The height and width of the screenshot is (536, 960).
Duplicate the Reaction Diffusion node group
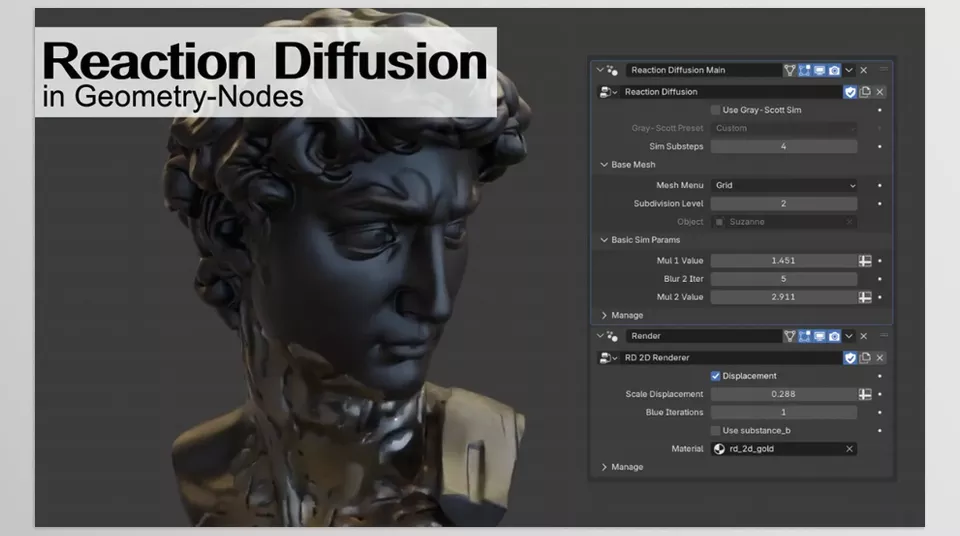(865, 92)
